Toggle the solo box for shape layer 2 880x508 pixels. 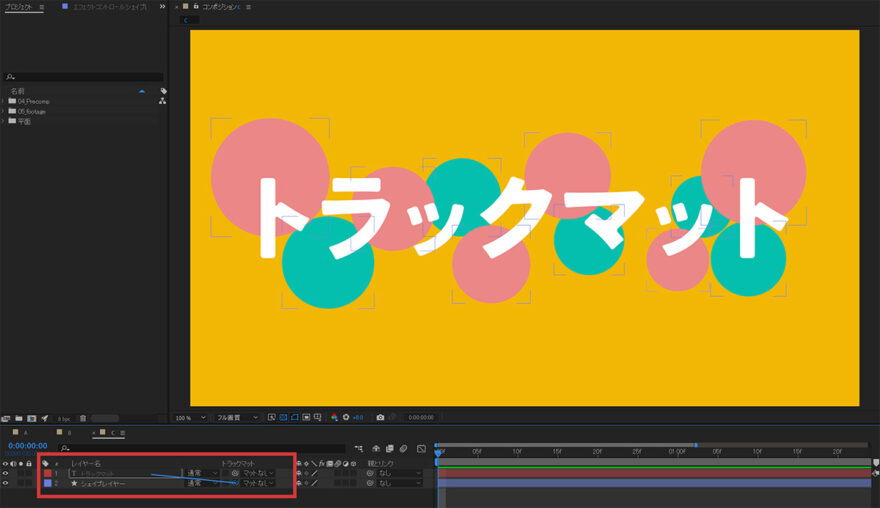click(x=21, y=483)
